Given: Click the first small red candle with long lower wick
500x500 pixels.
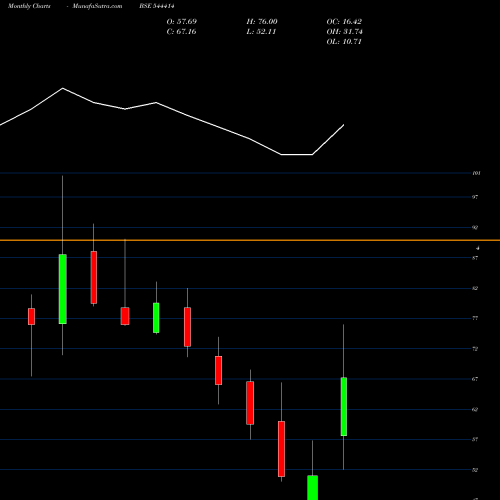Looking at the screenshot, I should click(x=31, y=316).
